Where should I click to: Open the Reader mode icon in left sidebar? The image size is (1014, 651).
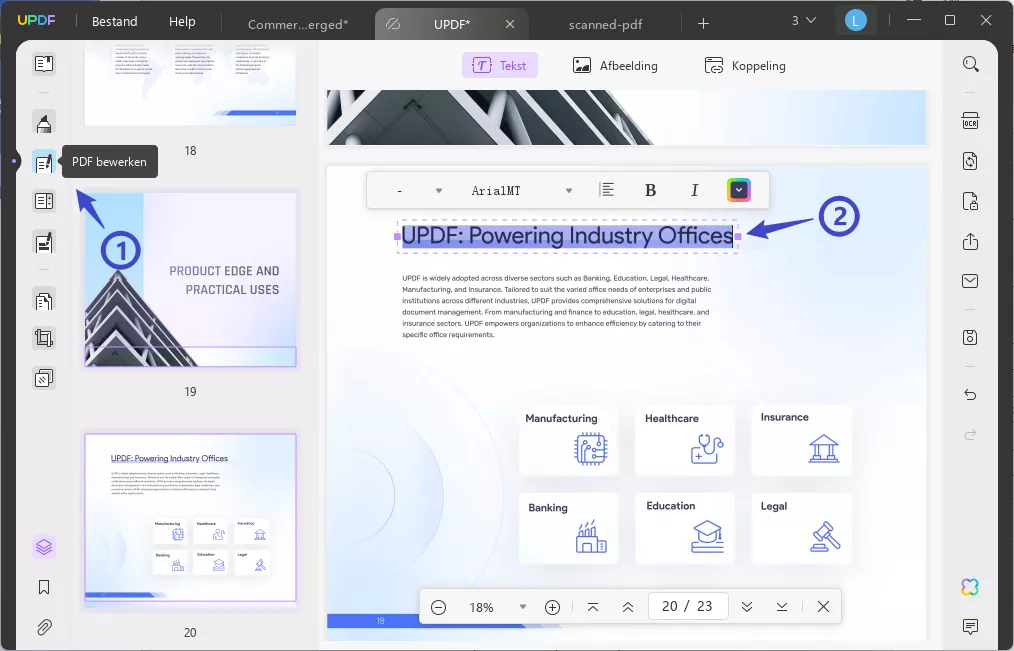point(44,63)
